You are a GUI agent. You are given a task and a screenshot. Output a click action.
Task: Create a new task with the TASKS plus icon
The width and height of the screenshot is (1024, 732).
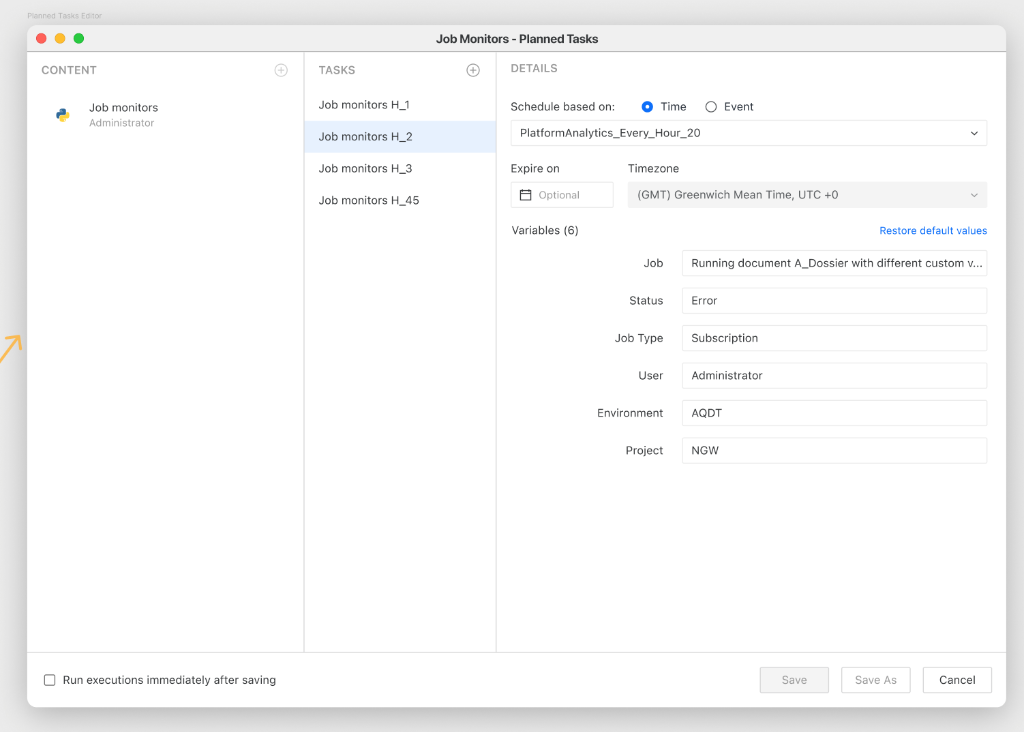[x=473, y=70]
